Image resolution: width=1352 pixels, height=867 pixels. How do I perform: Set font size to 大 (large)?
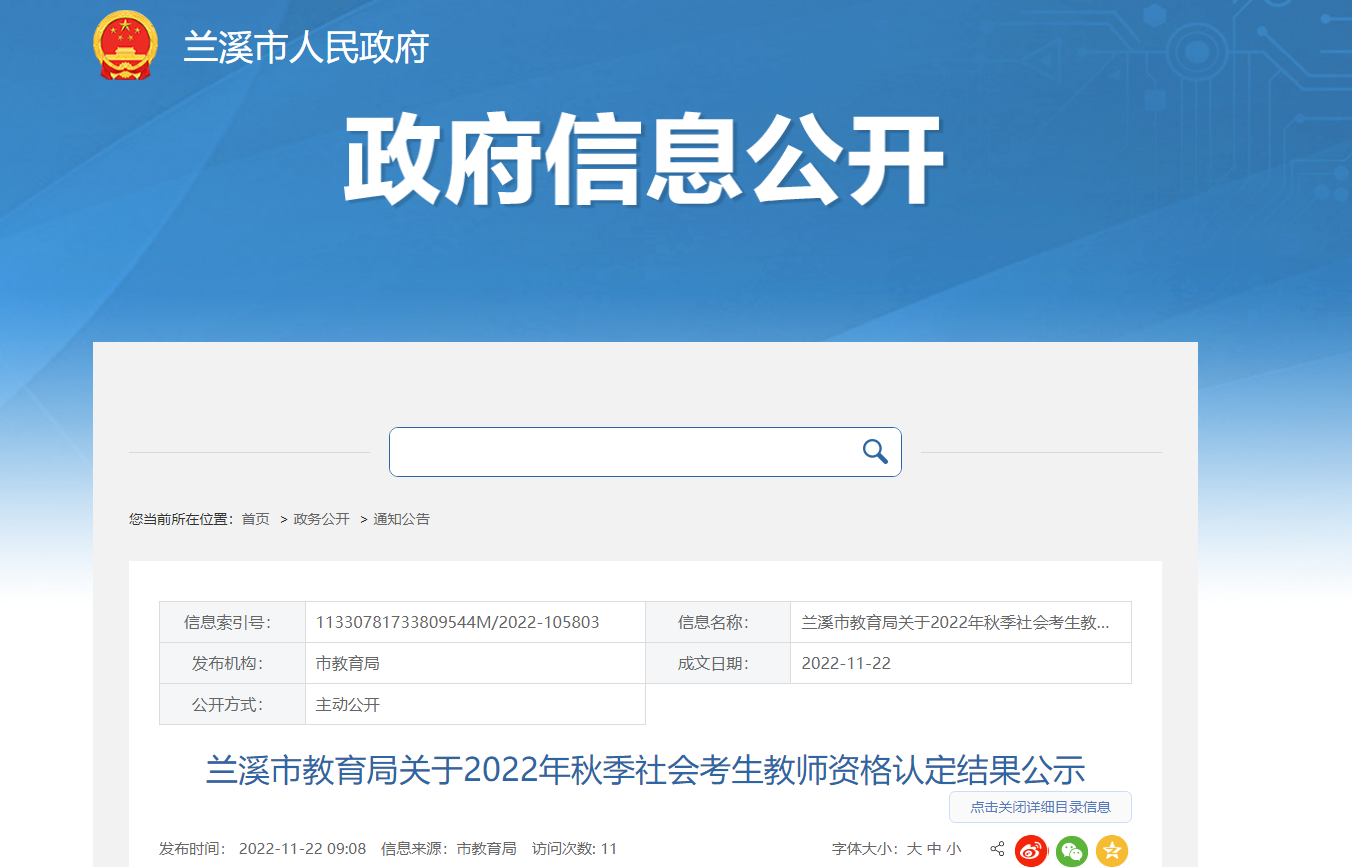[x=914, y=849]
